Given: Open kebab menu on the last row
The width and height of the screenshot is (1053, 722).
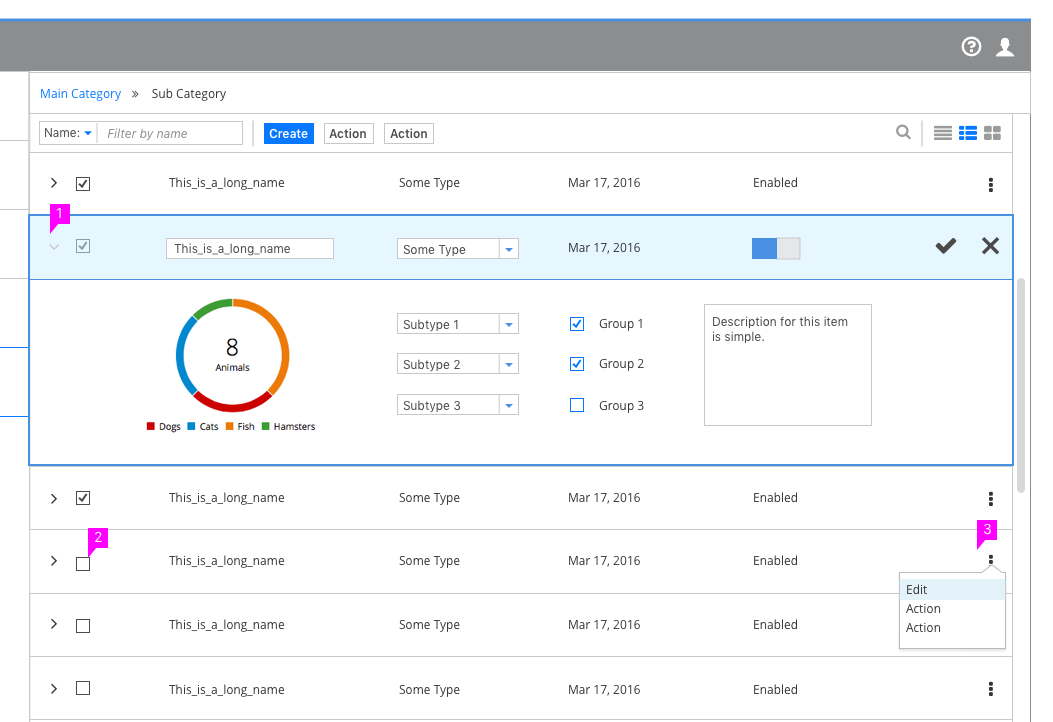Looking at the screenshot, I should pyautogui.click(x=991, y=688).
